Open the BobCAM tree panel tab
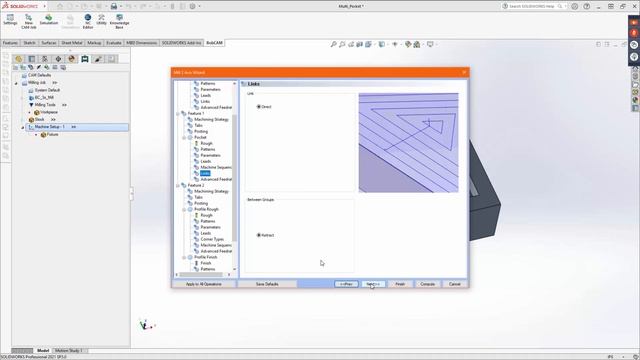Image resolution: width=640 pixels, height=360 pixels. tap(85, 59)
